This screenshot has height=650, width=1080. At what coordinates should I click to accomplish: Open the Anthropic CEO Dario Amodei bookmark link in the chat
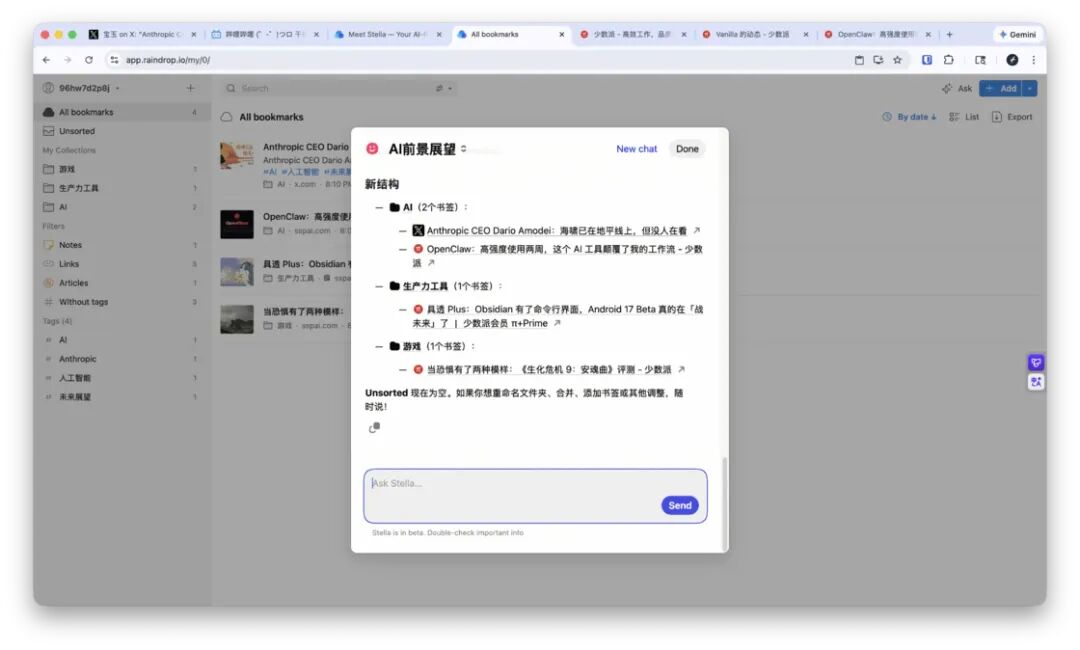point(556,231)
